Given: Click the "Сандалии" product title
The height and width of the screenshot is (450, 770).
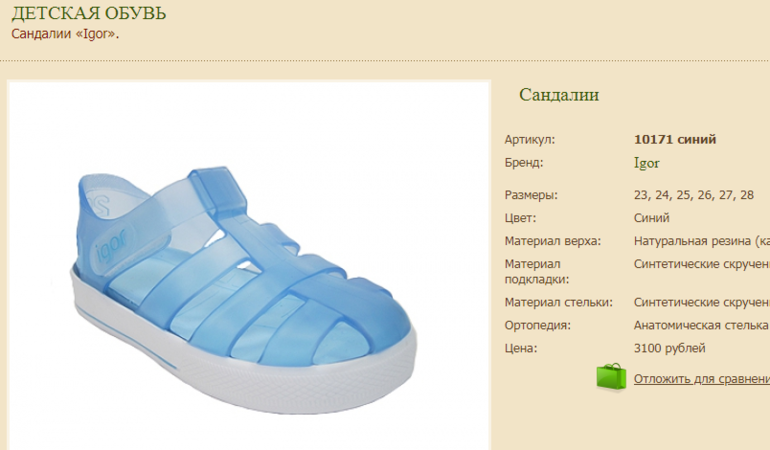Looking at the screenshot, I should pos(559,95).
